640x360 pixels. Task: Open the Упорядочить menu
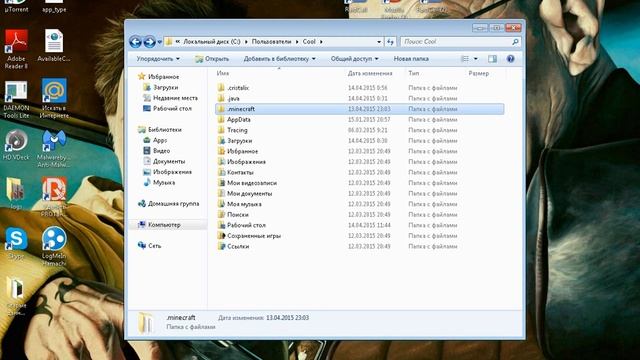(158, 59)
